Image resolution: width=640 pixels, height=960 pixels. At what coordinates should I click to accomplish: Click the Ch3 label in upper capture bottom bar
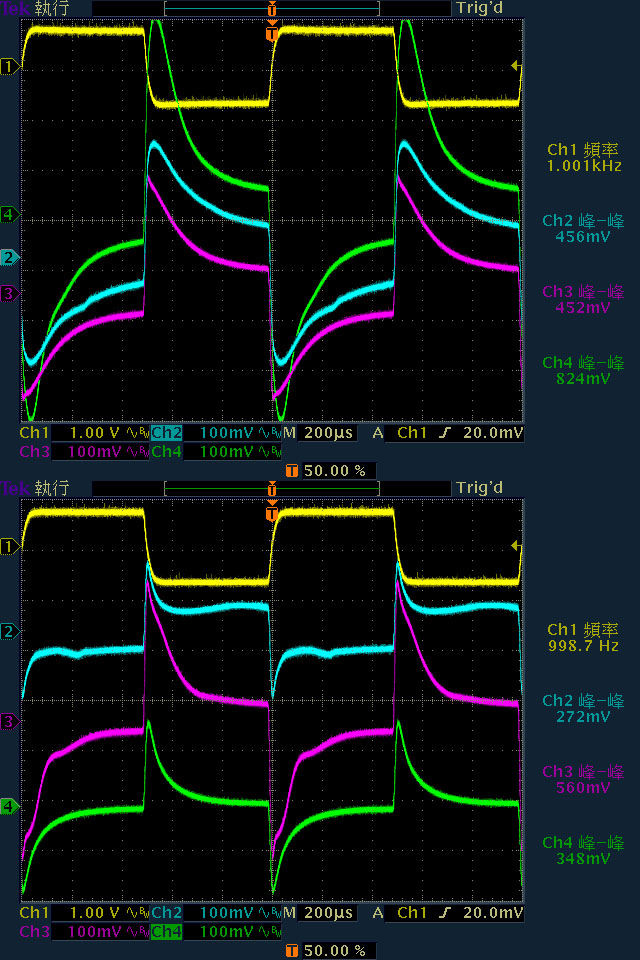coord(34,451)
